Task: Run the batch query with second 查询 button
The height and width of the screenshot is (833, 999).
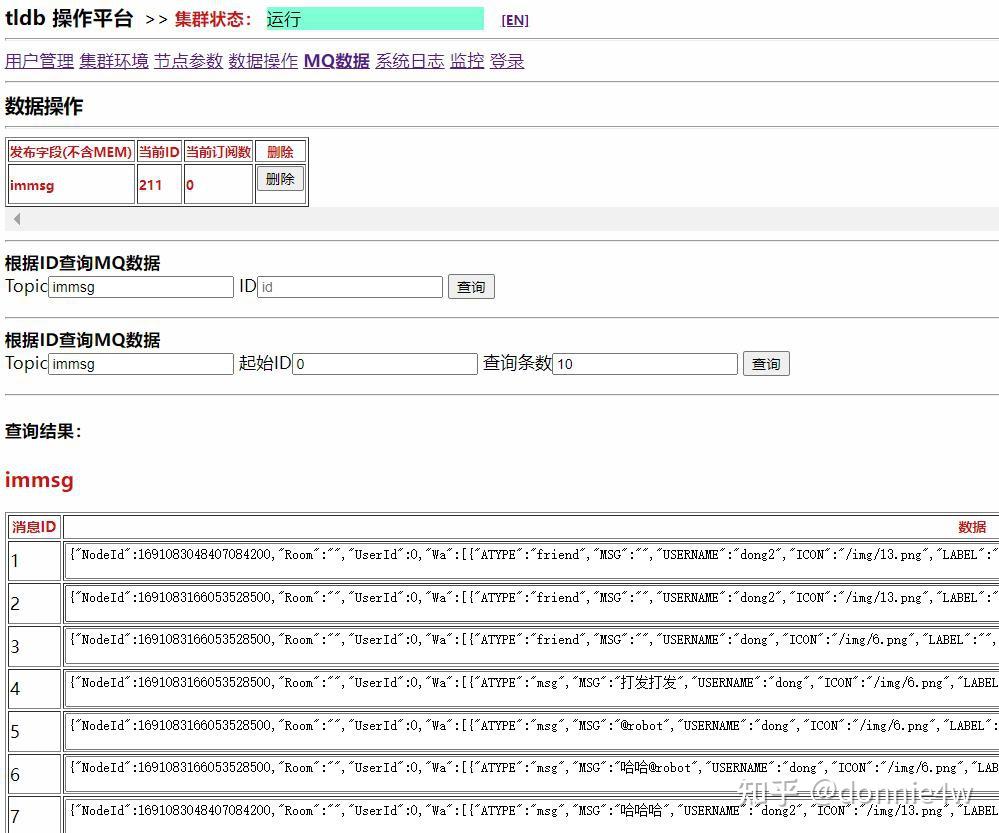Action: (x=765, y=363)
